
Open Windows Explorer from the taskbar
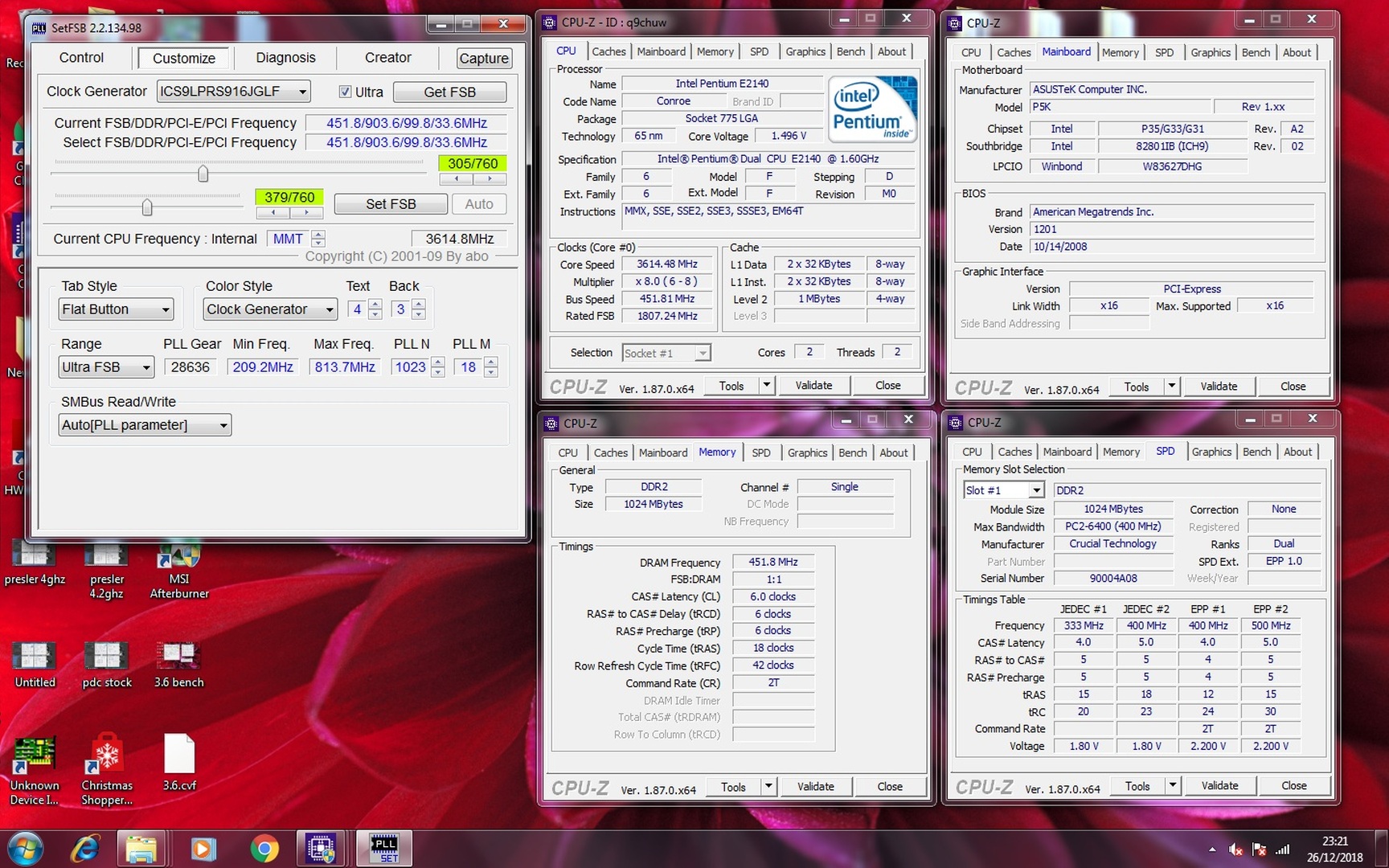point(141,849)
